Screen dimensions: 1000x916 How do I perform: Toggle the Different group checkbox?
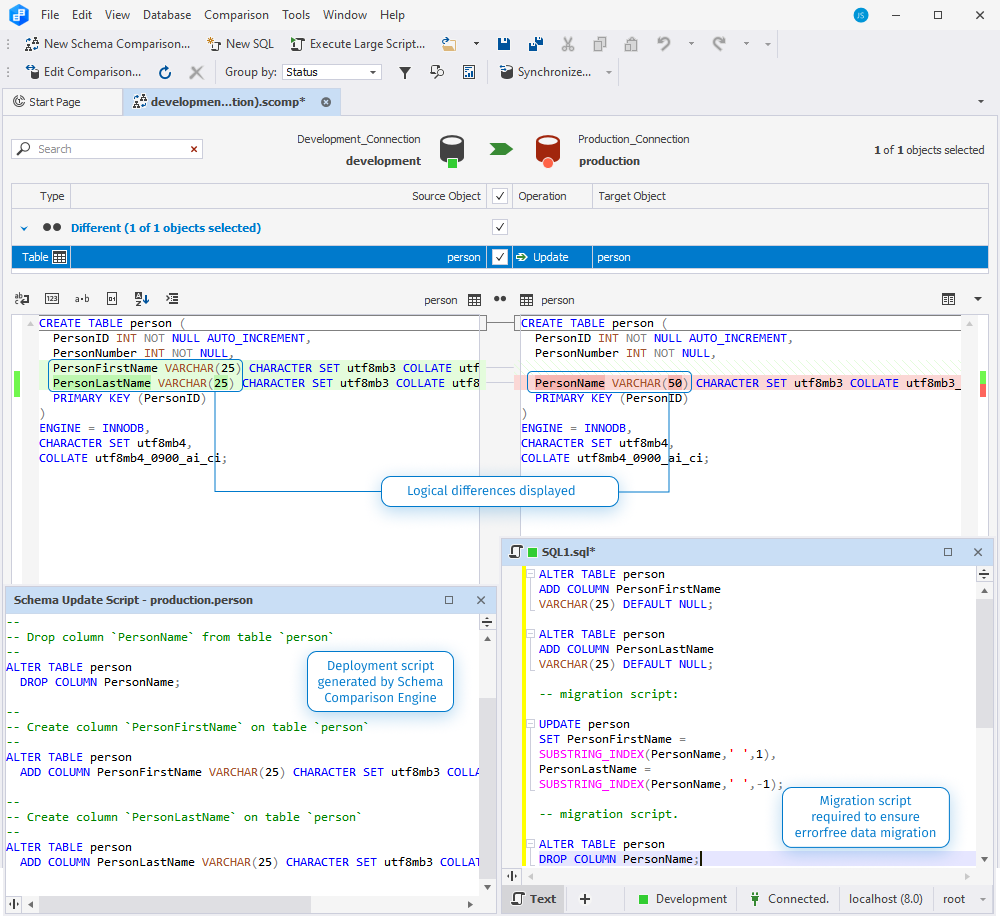pos(500,227)
